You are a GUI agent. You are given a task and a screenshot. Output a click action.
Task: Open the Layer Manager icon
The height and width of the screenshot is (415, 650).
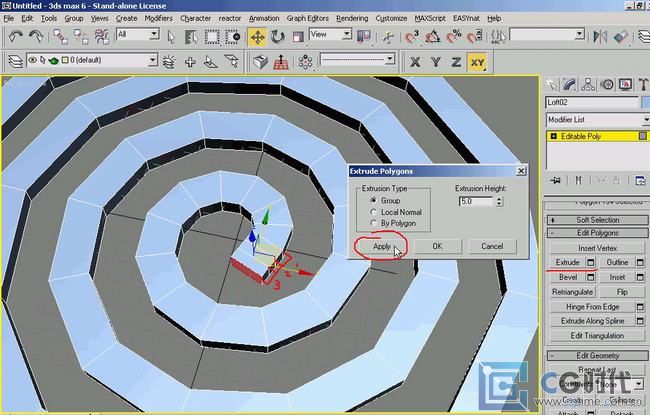[x=15, y=62]
